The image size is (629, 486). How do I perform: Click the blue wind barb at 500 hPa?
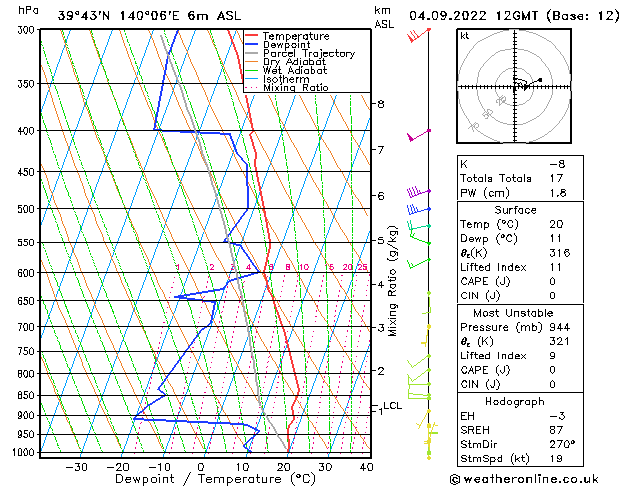(418, 209)
